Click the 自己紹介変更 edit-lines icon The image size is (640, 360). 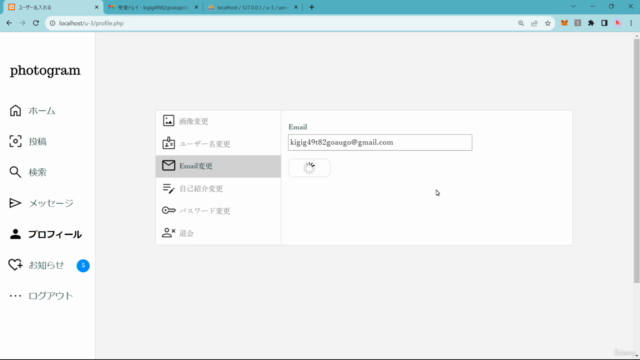(x=169, y=188)
